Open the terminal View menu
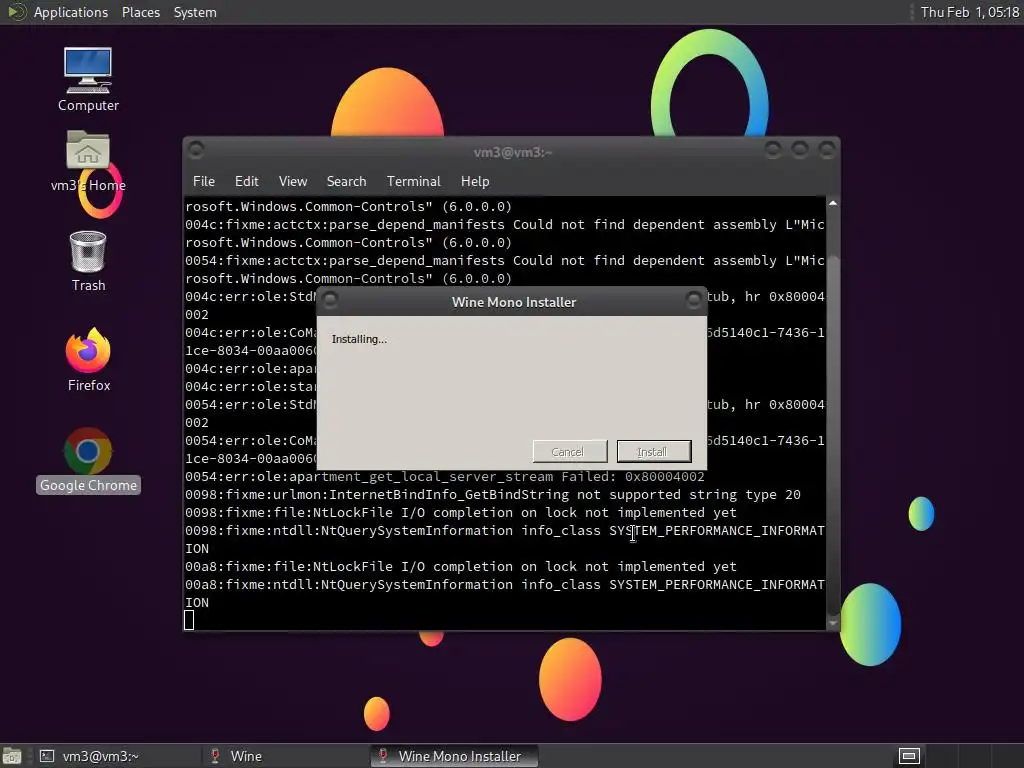1024x768 pixels. 293,181
